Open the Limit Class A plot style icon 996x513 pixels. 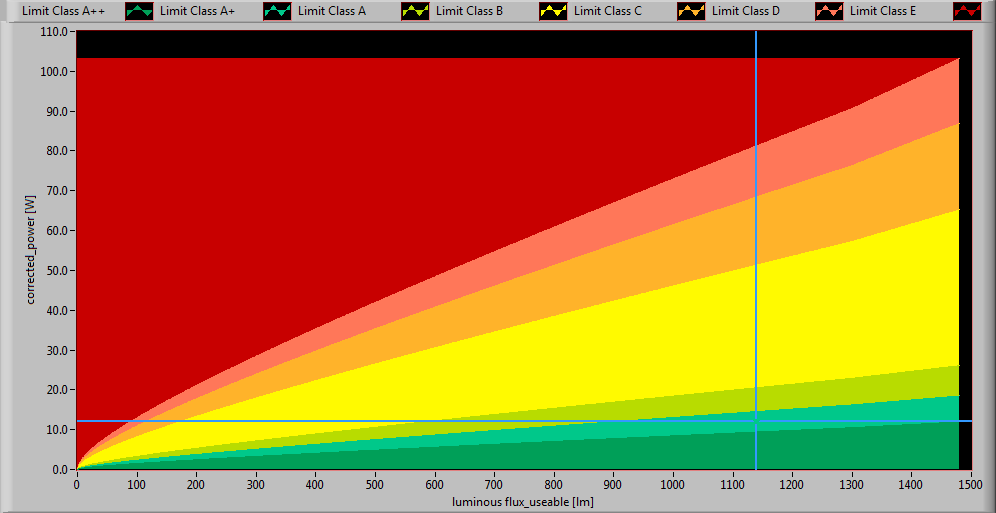(416, 11)
